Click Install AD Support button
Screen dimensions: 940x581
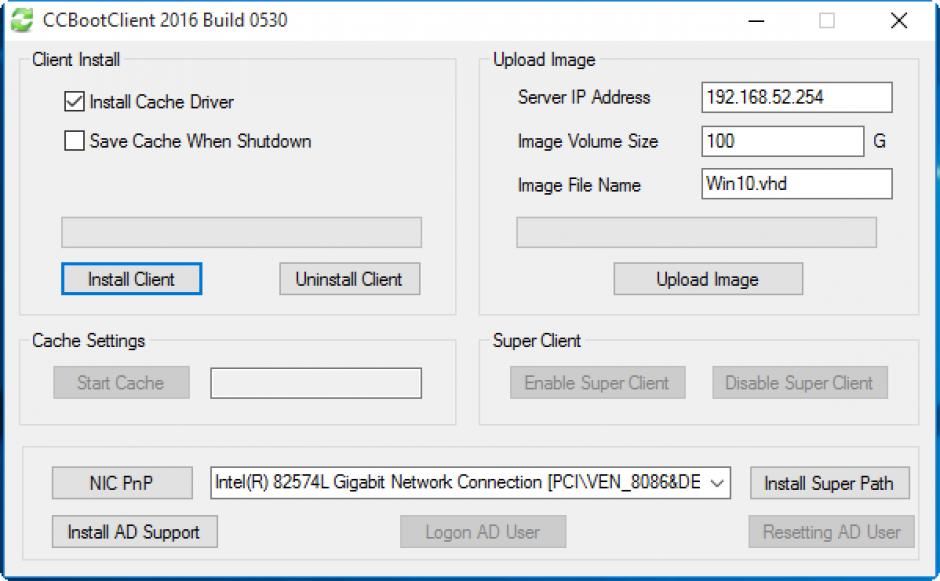click(134, 532)
